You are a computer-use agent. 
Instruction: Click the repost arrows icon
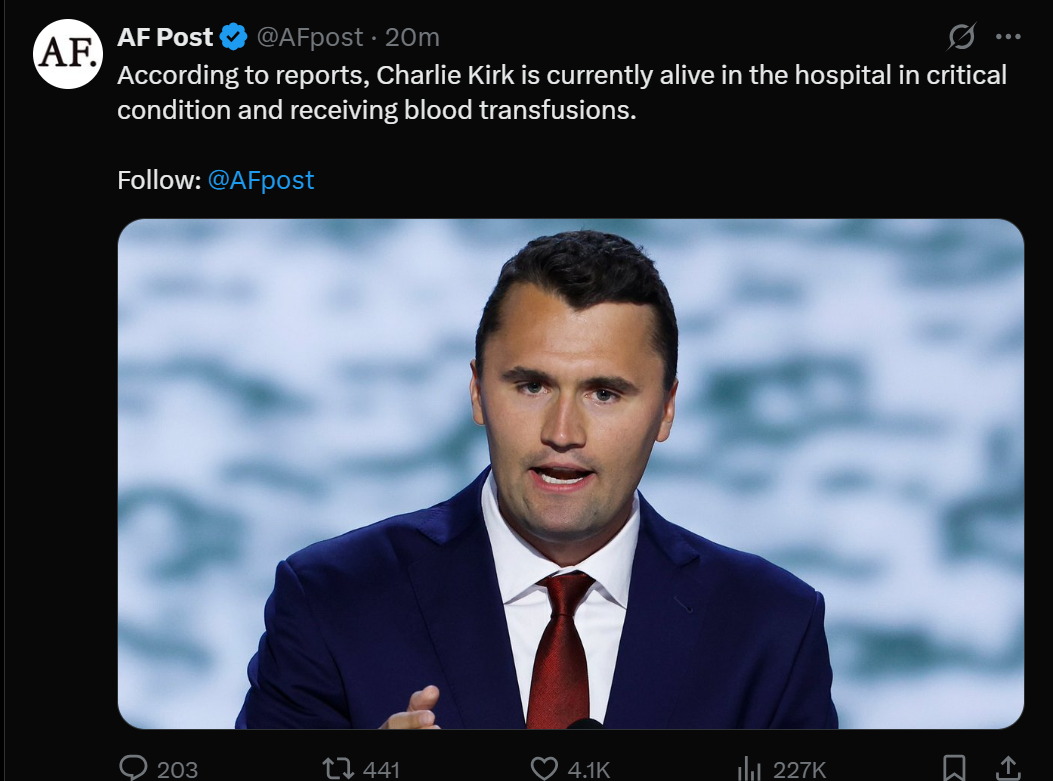point(336,767)
